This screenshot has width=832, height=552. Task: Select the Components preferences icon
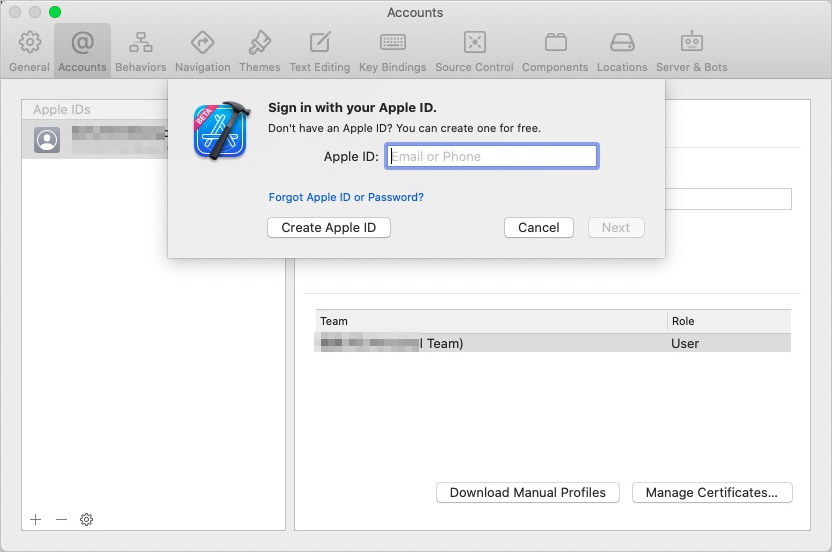555,50
